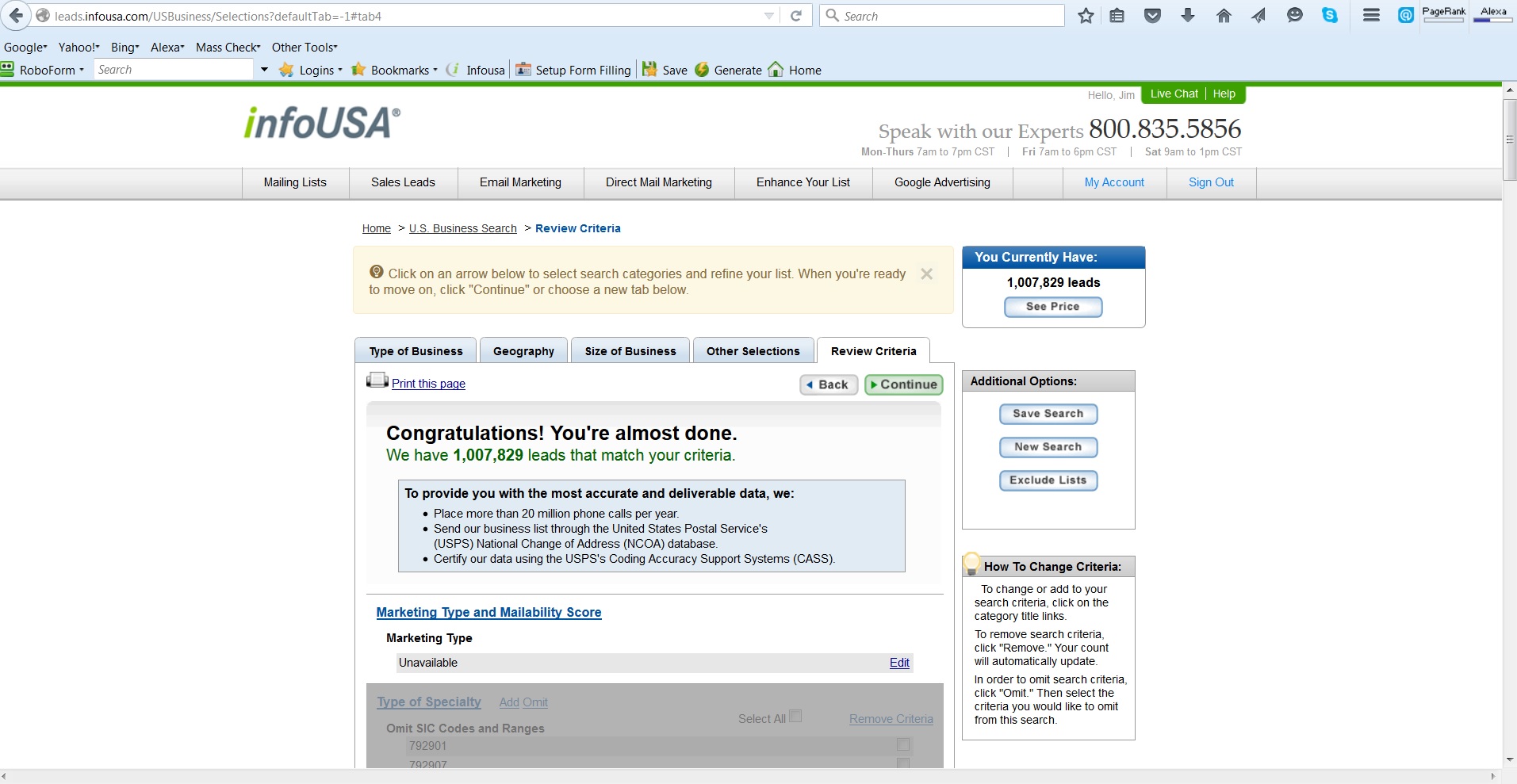The image size is (1517, 784).
Task: Dismiss the yellow hint banner with X
Action: click(x=926, y=274)
